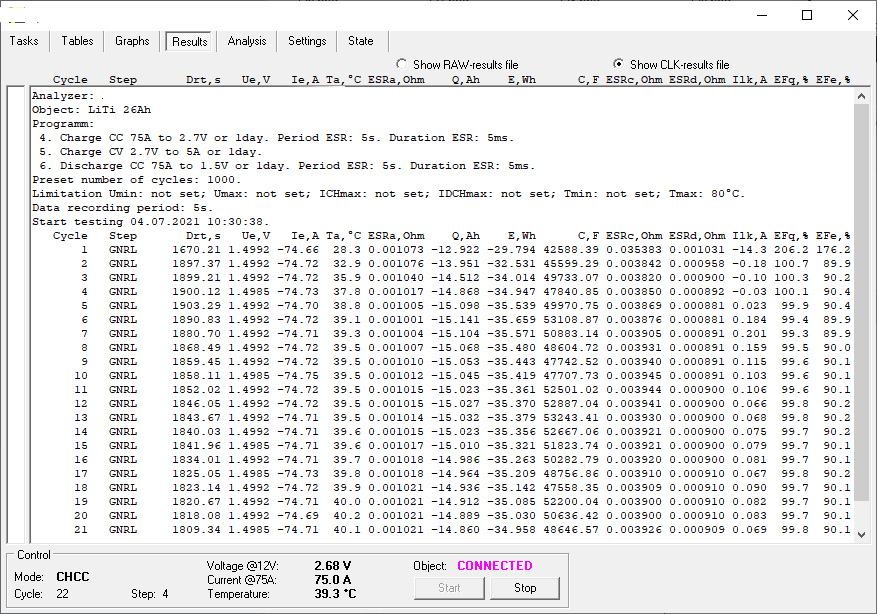Click the results scrollbar down arrow
The width and height of the screenshot is (877, 614).
[x=861, y=535]
